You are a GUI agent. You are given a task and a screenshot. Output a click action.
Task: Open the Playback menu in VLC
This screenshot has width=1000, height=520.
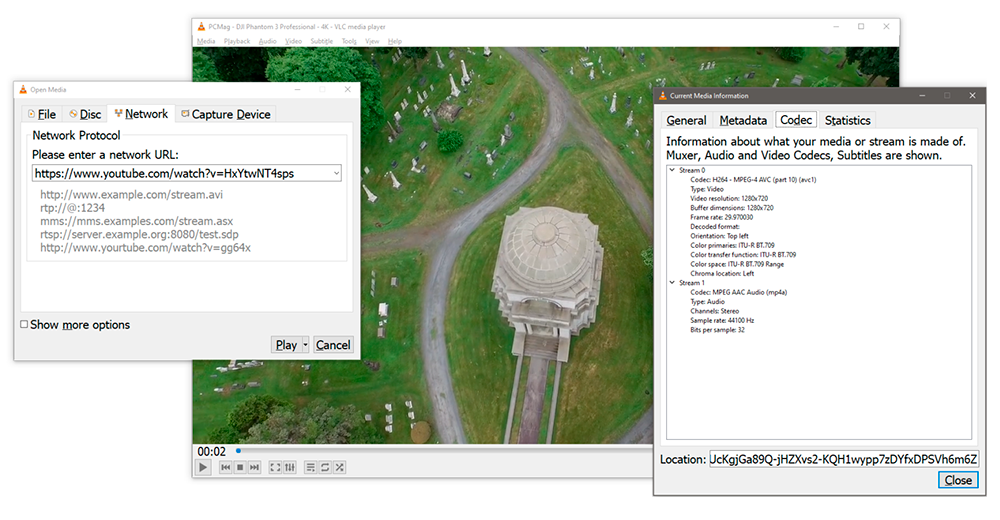pyautogui.click(x=237, y=41)
